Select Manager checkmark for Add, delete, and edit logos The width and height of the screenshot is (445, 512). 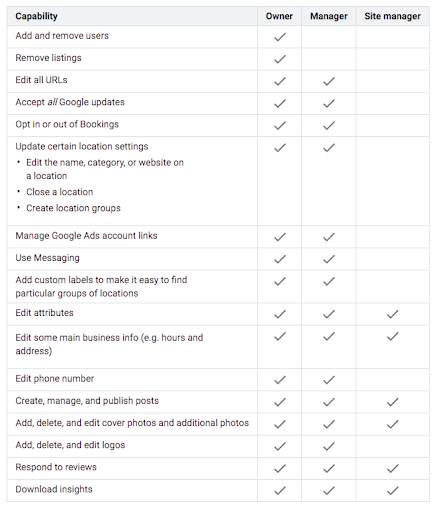click(x=329, y=446)
